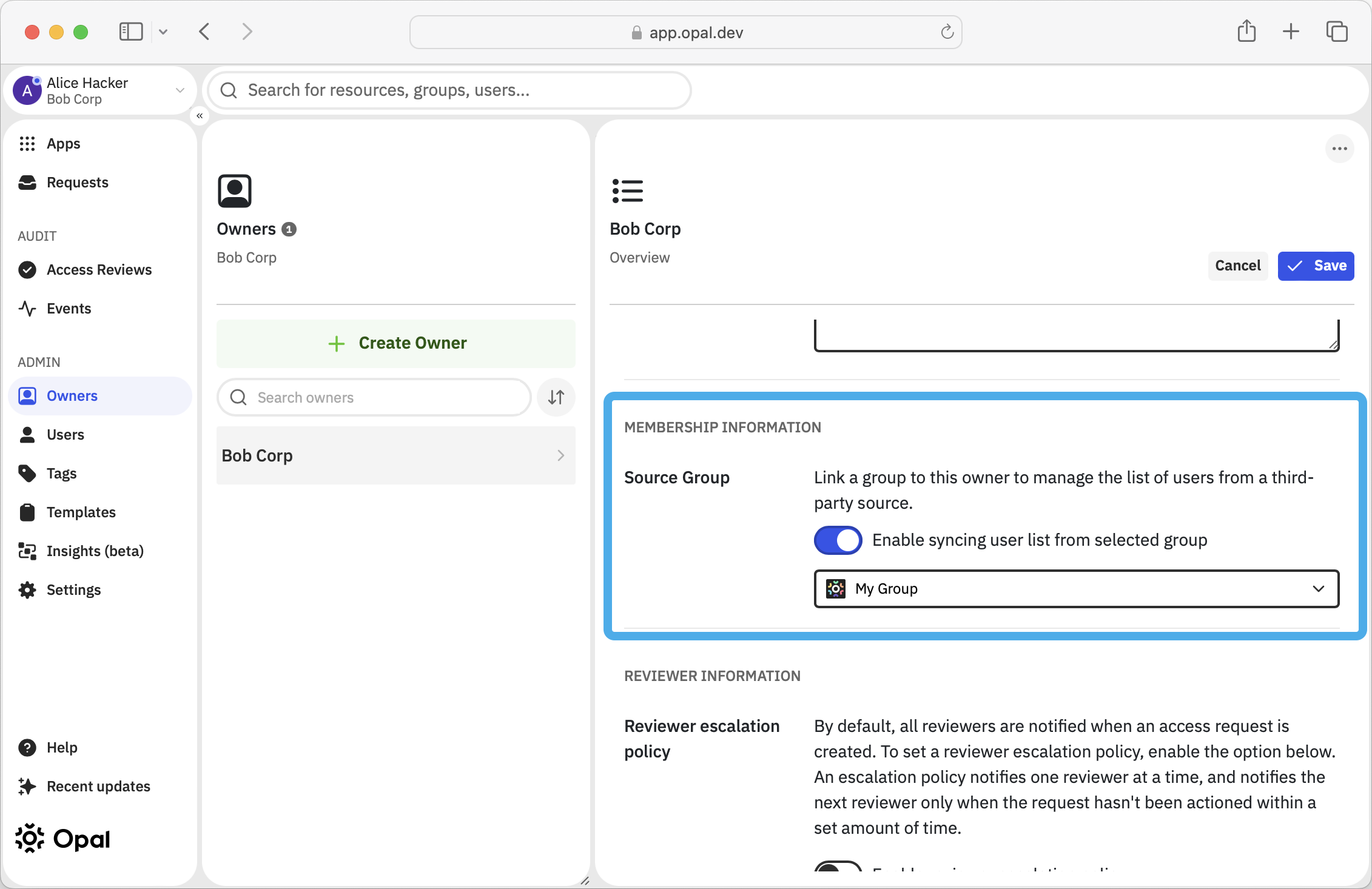Image resolution: width=1372 pixels, height=889 pixels.
Task: Open the Apps grid icon in sidebar
Action: click(x=27, y=144)
